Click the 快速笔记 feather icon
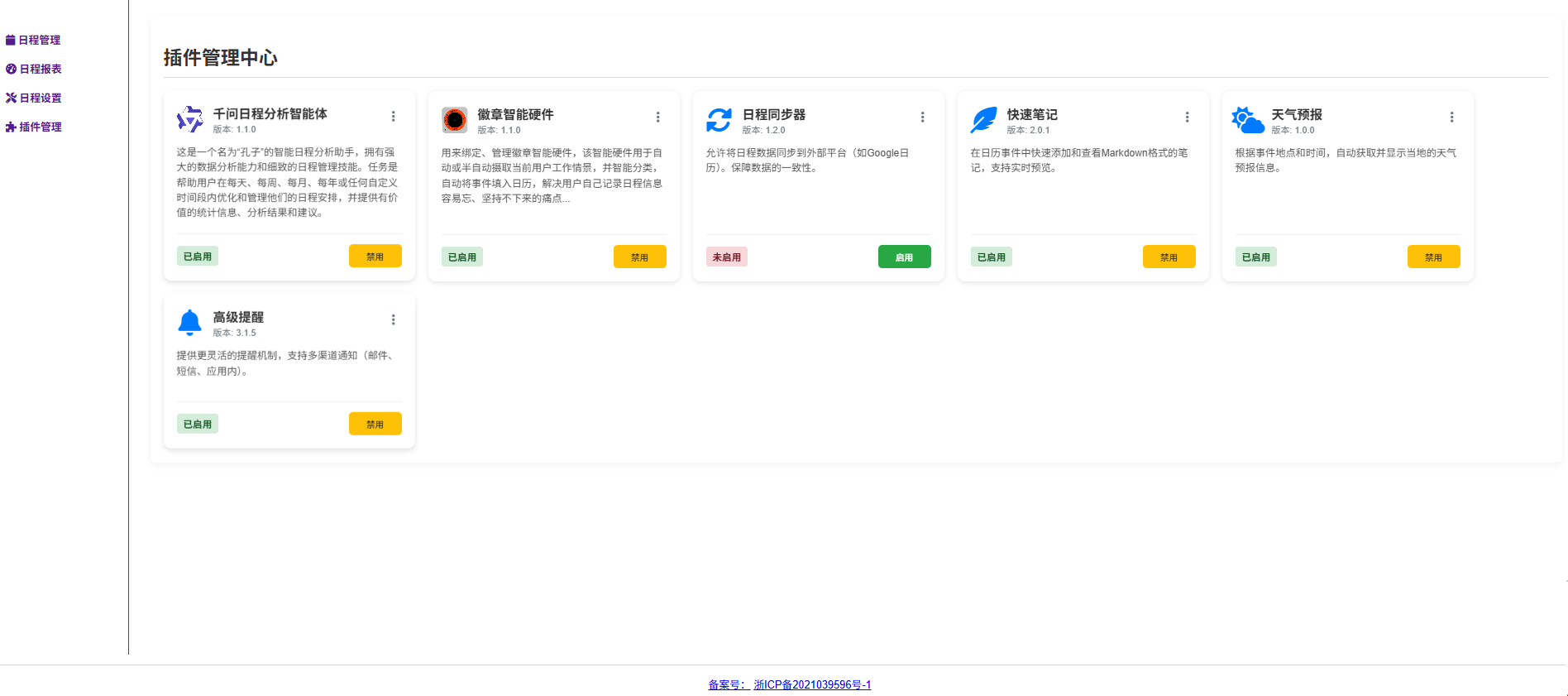Screen dimensions: 1568x696 [x=984, y=120]
